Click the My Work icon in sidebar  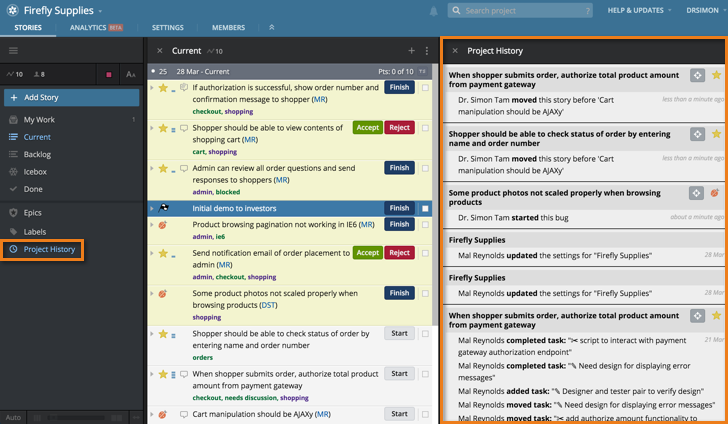tap(13, 120)
